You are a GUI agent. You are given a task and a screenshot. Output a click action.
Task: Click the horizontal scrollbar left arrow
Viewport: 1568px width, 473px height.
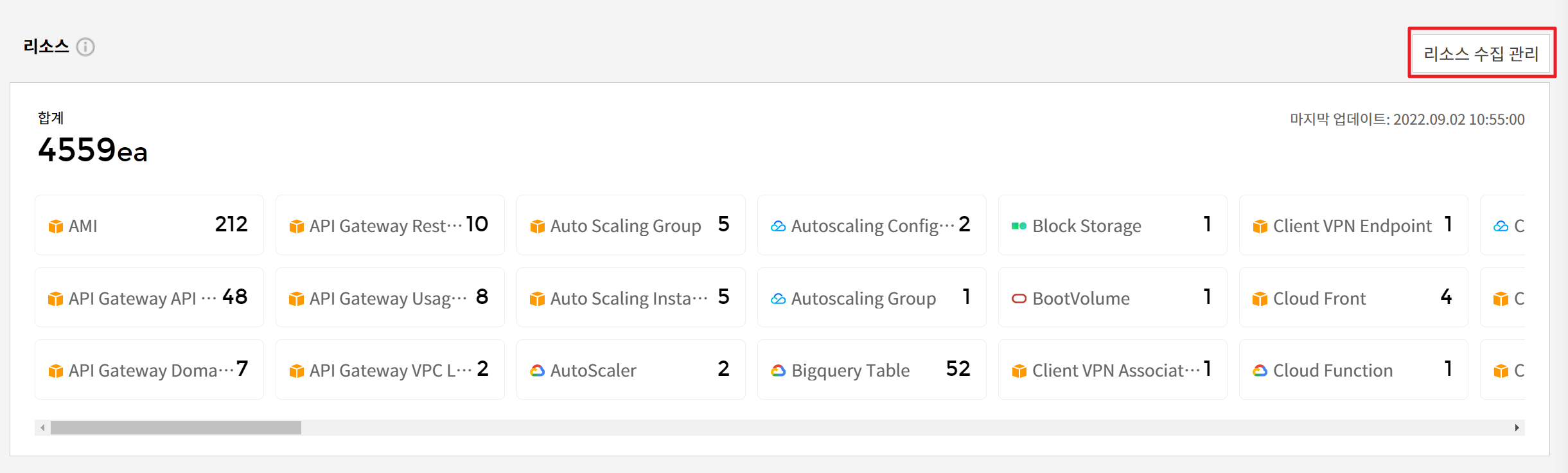point(42,428)
